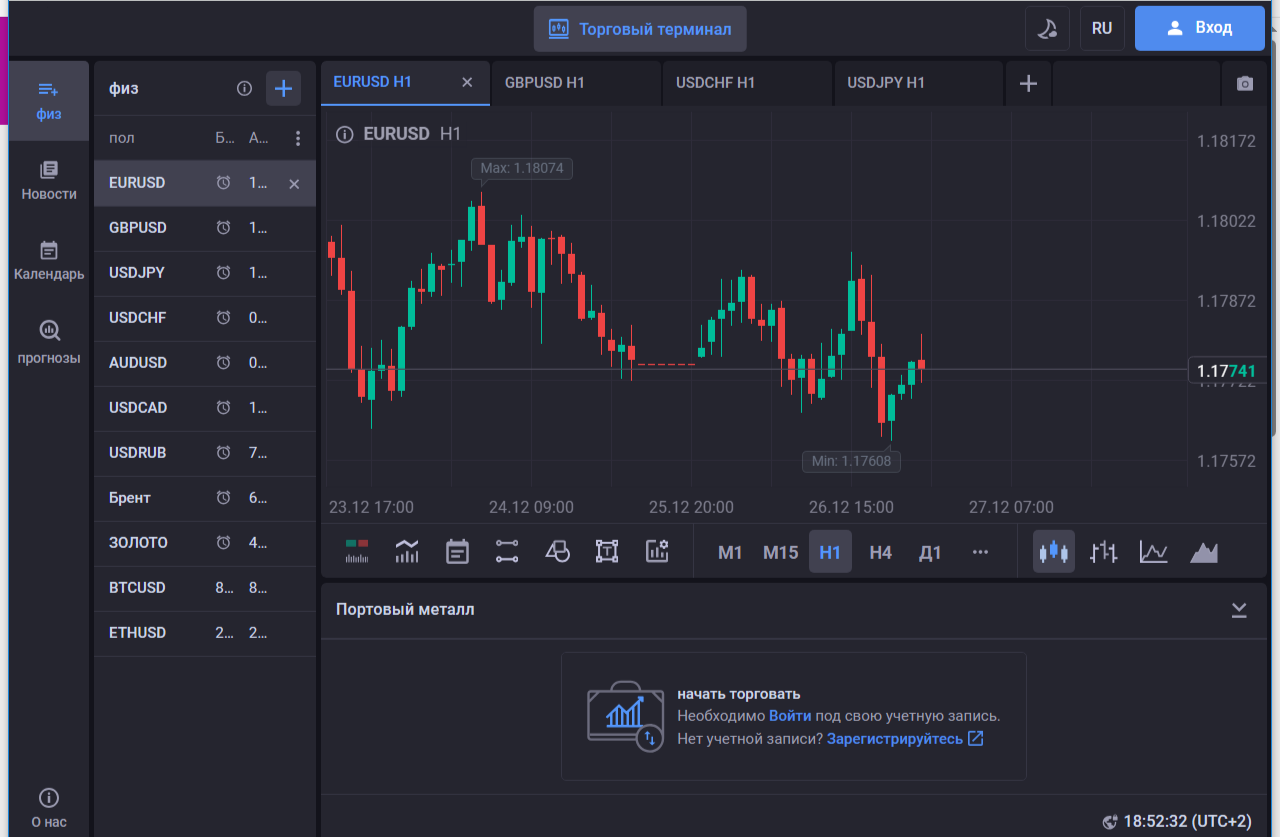Open the Новости sidebar section
The width and height of the screenshot is (1280, 837).
(49, 181)
